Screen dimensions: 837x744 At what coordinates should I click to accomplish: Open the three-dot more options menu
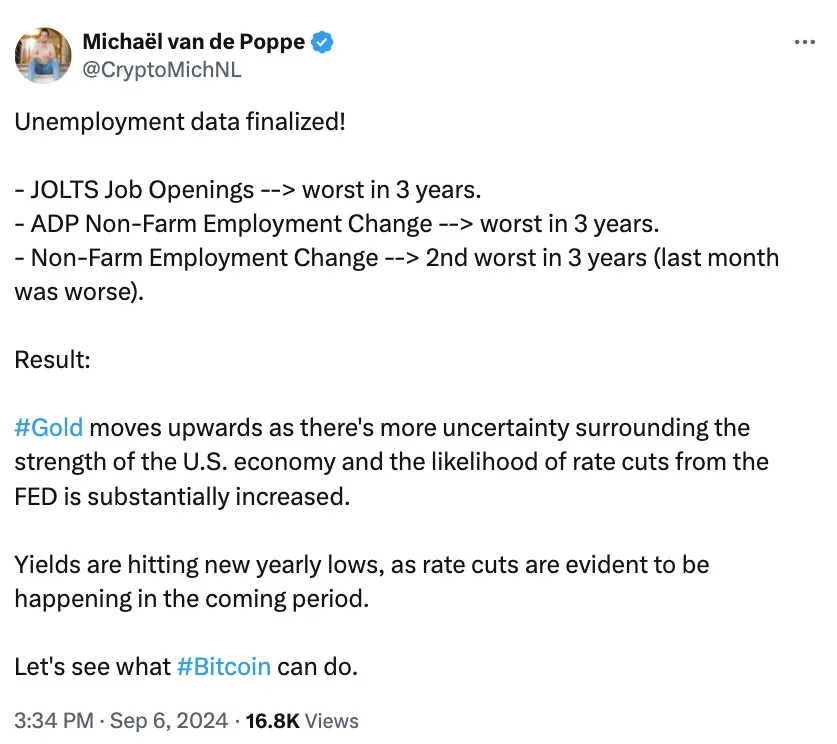[804, 42]
